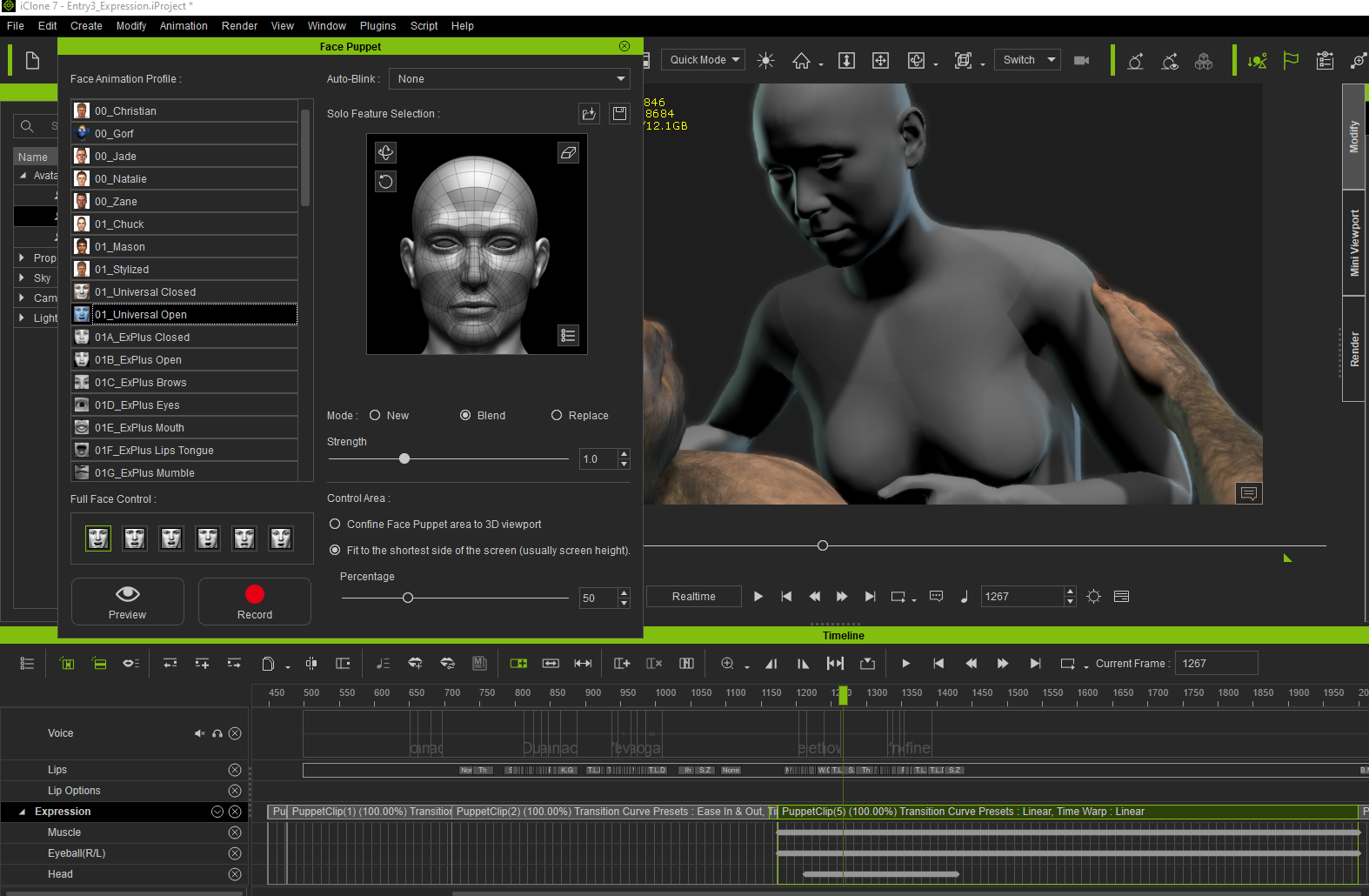This screenshot has height=896, width=1369.
Task: Click the save feature selection icon
Action: click(x=619, y=114)
